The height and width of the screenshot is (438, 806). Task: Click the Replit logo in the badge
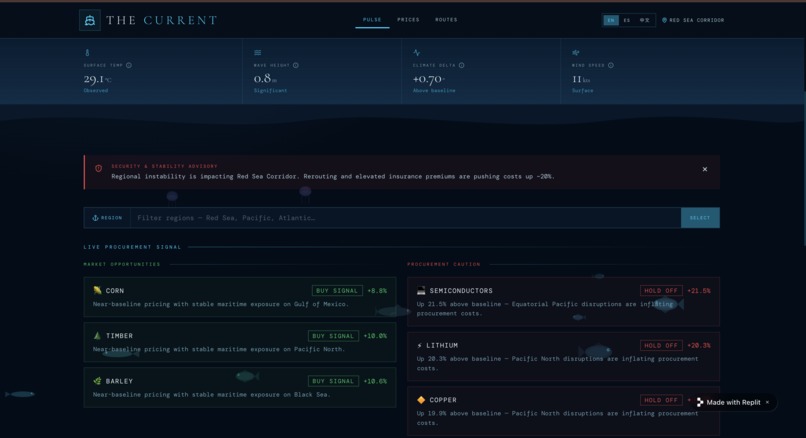point(700,403)
